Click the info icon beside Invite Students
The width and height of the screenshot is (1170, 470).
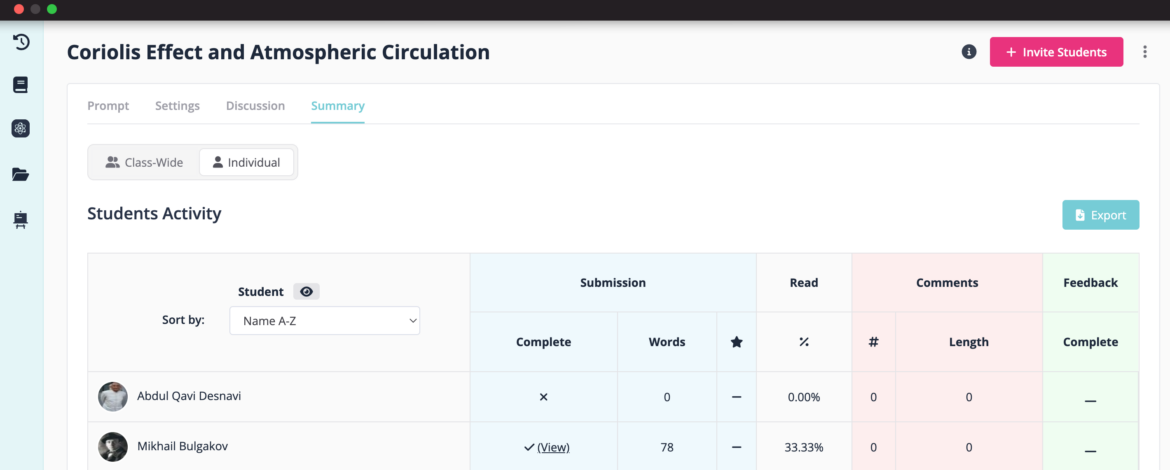click(969, 52)
